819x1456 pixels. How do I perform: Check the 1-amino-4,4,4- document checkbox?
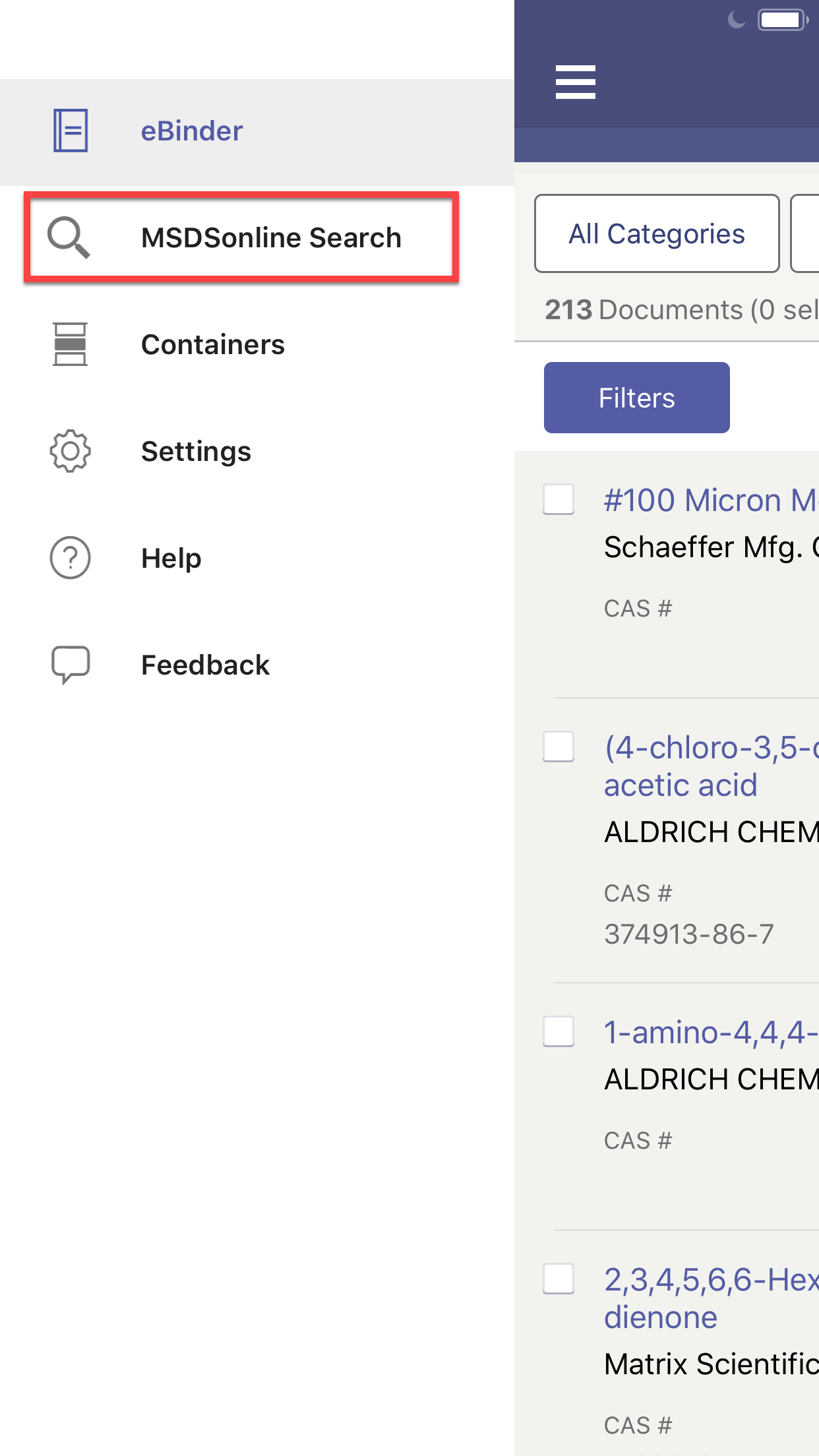(559, 1031)
